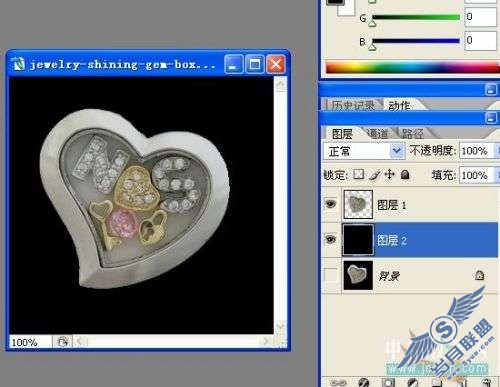Click the color spectrum ramp bar

pos(413,68)
